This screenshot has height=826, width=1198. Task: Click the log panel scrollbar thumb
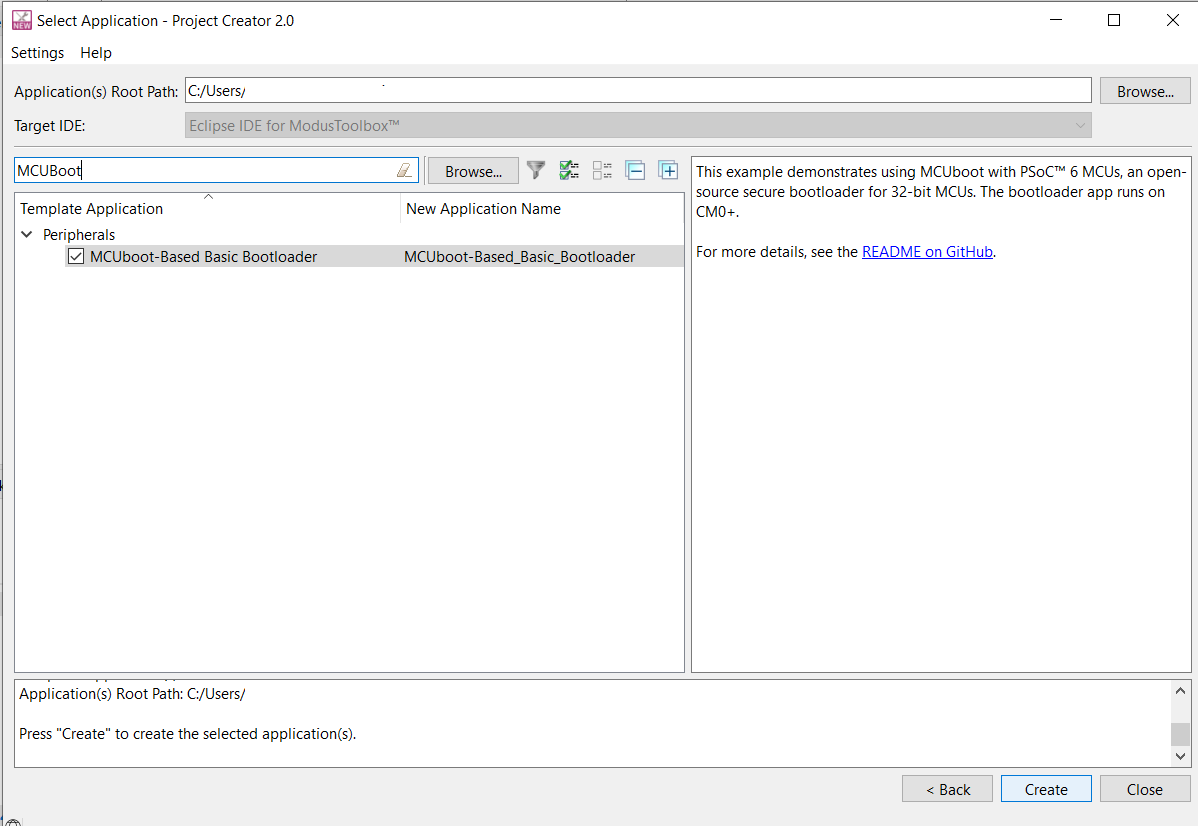1180,734
